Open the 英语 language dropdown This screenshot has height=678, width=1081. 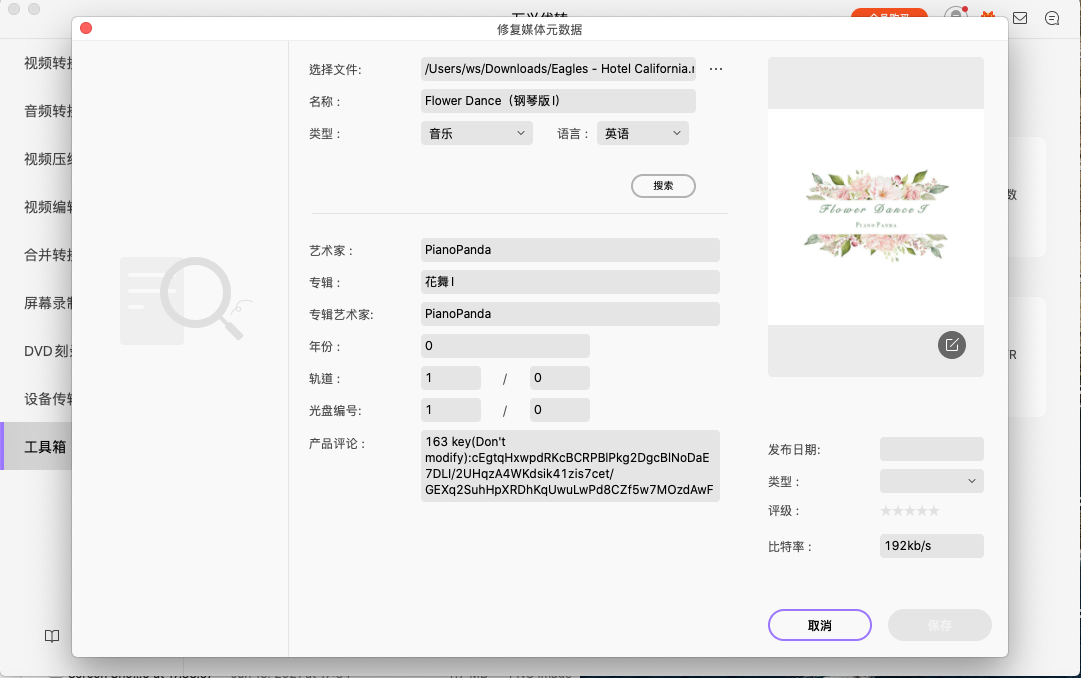pyautogui.click(x=643, y=133)
